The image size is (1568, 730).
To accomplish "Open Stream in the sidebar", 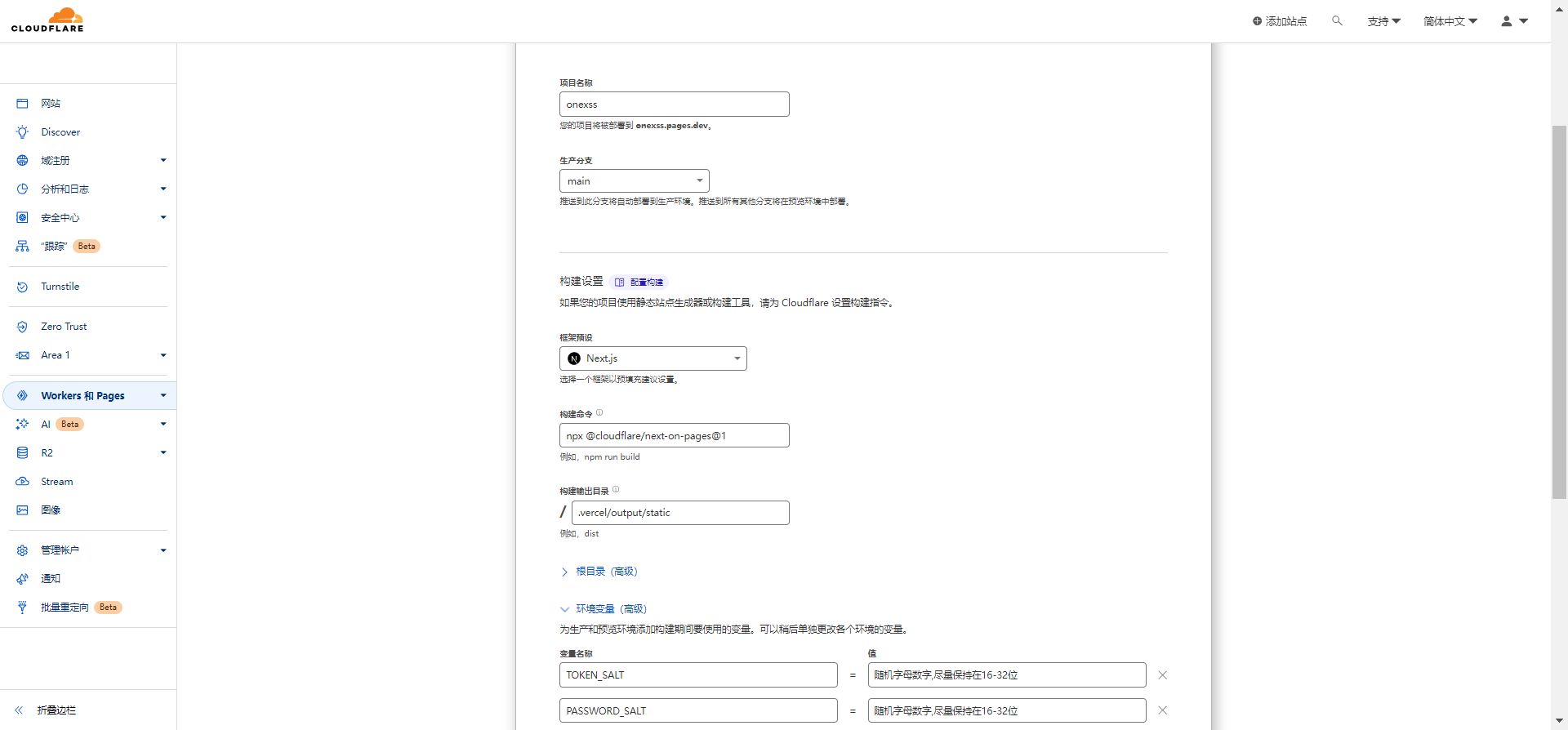I will click(x=57, y=482).
